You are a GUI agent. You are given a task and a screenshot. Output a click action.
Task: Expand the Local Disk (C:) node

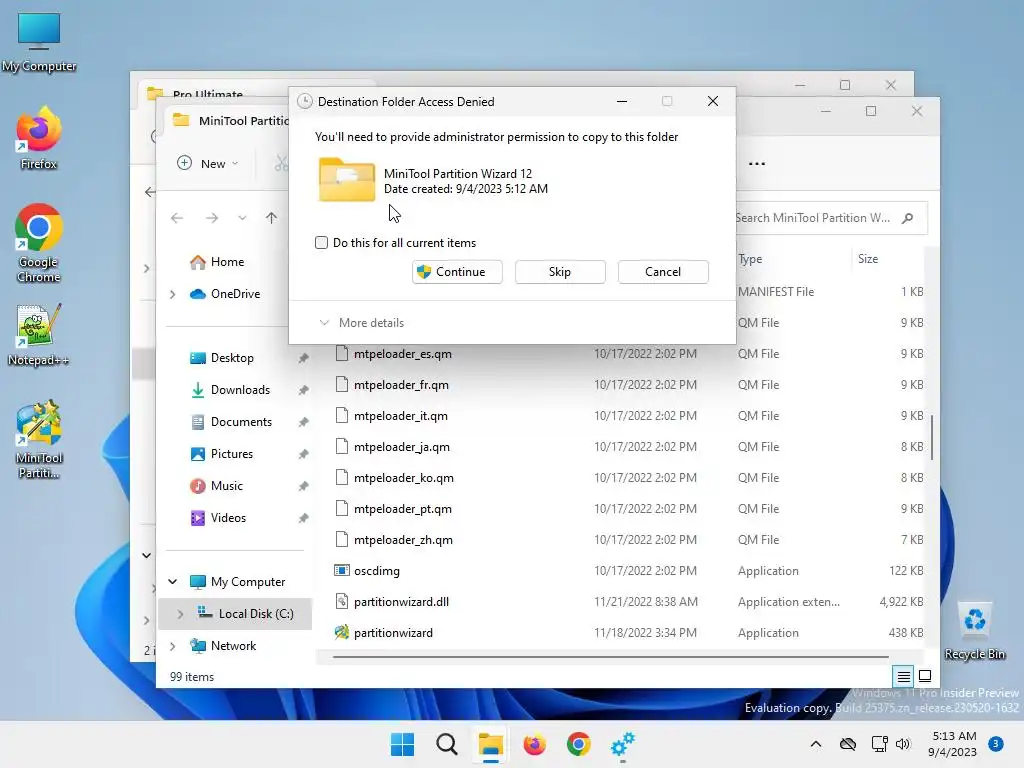tap(180, 614)
